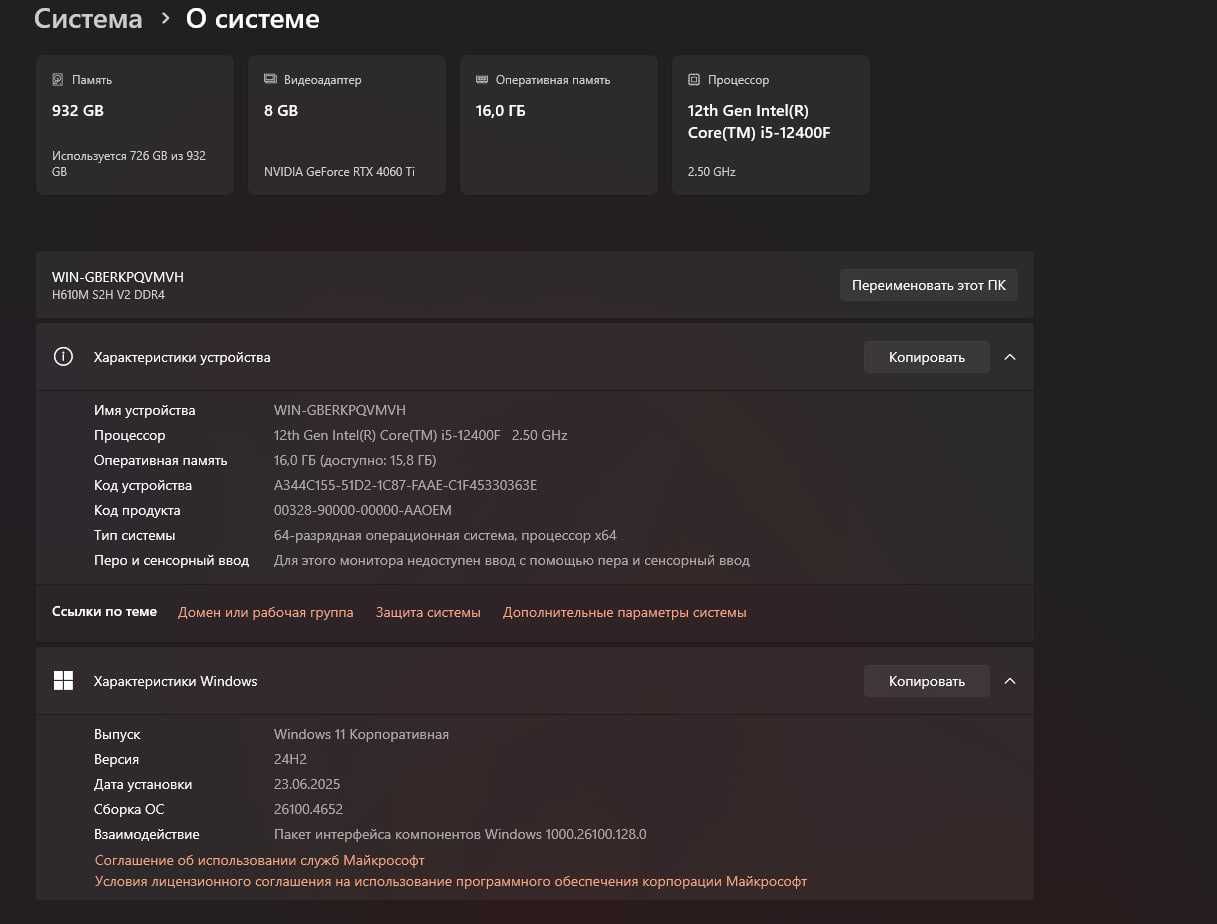The width and height of the screenshot is (1217, 924).
Task: Click the video adapter icon beside Видеоадаптер
Action: 270,79
